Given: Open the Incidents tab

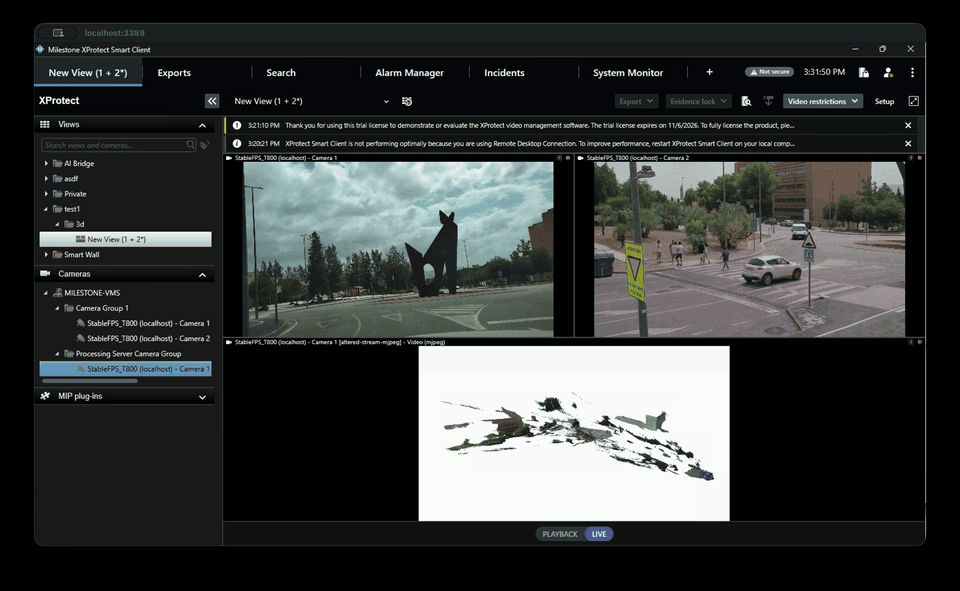Looking at the screenshot, I should coord(504,72).
